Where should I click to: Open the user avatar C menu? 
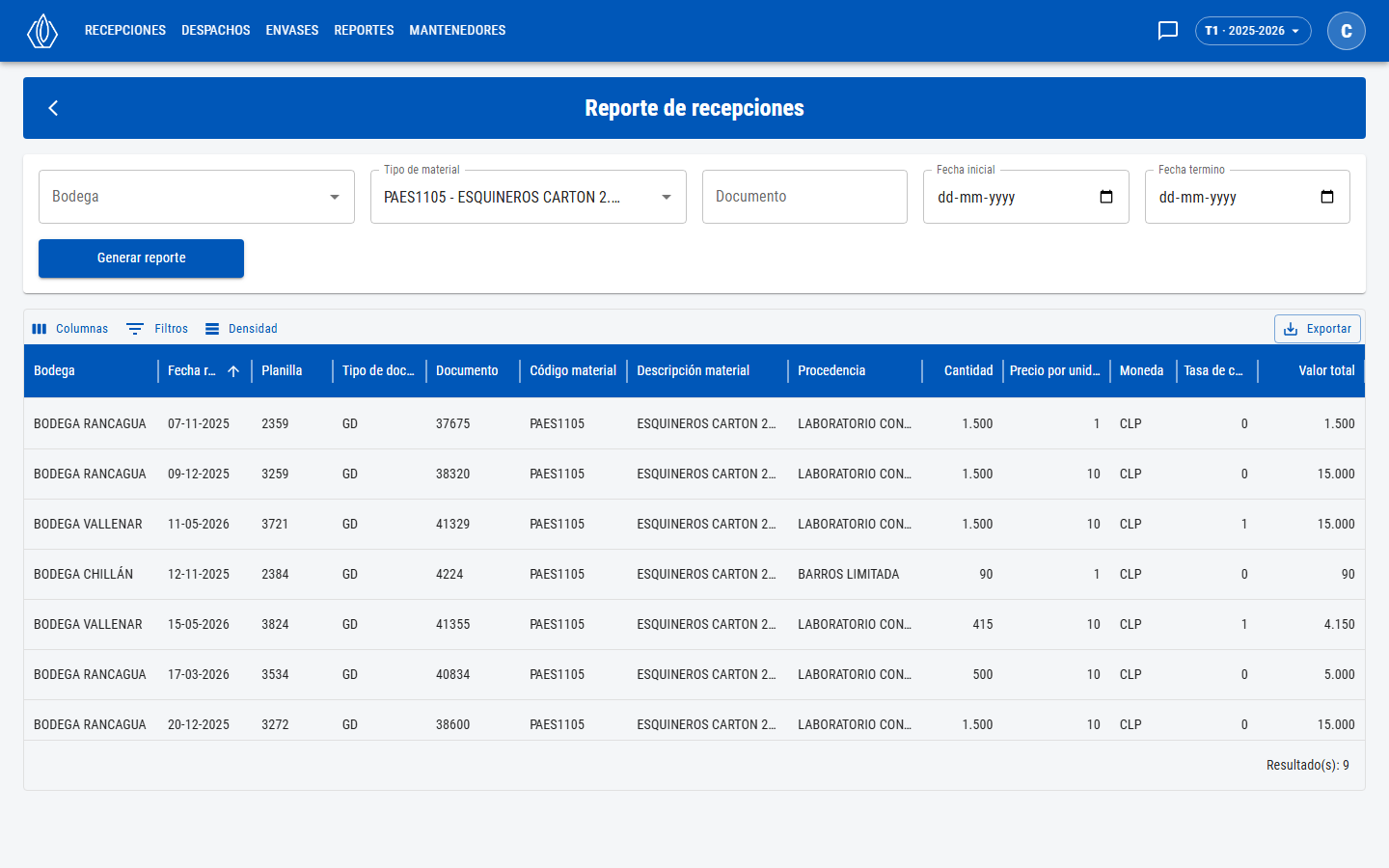pyautogui.click(x=1347, y=31)
